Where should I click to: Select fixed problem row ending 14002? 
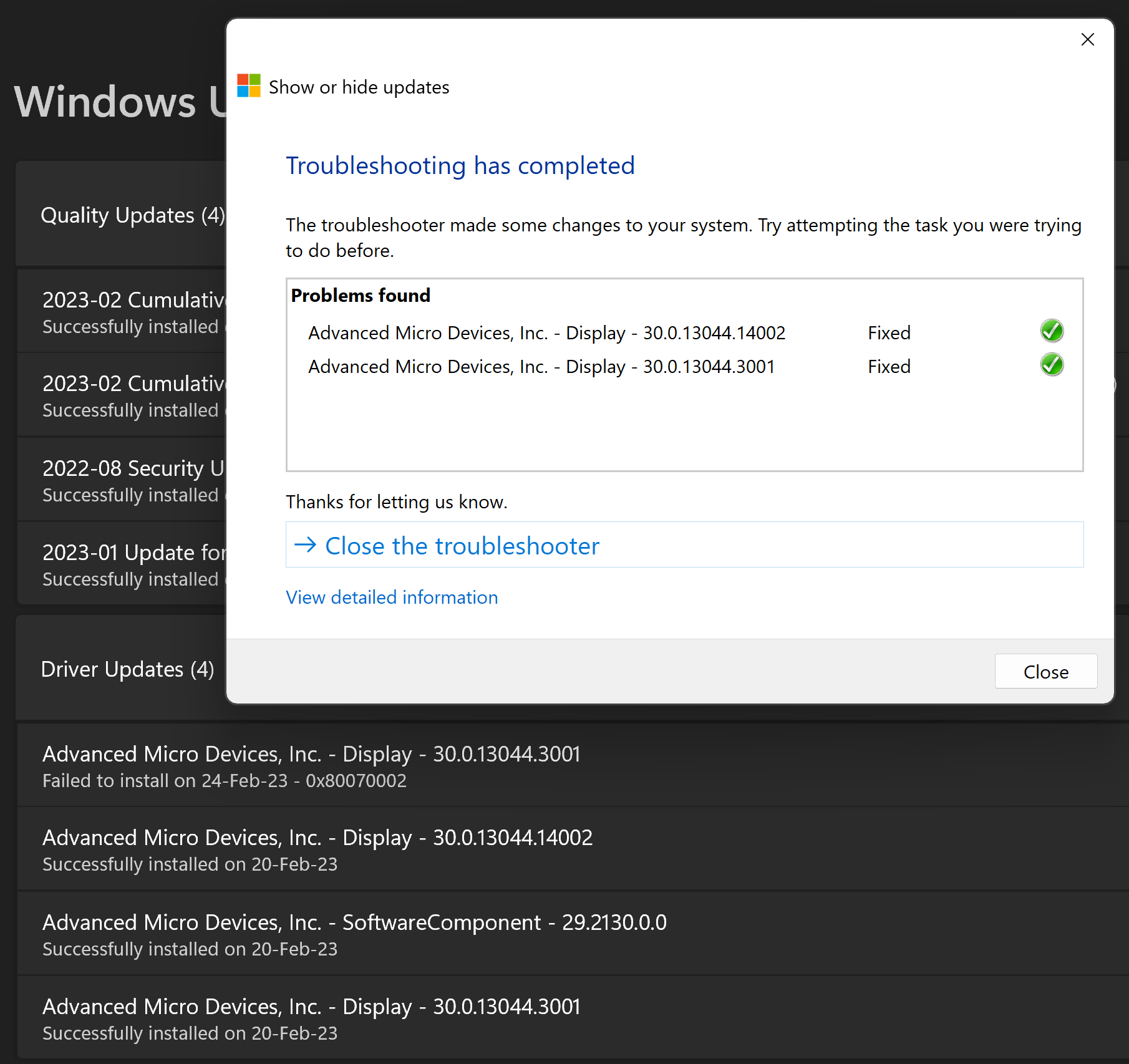(x=684, y=332)
